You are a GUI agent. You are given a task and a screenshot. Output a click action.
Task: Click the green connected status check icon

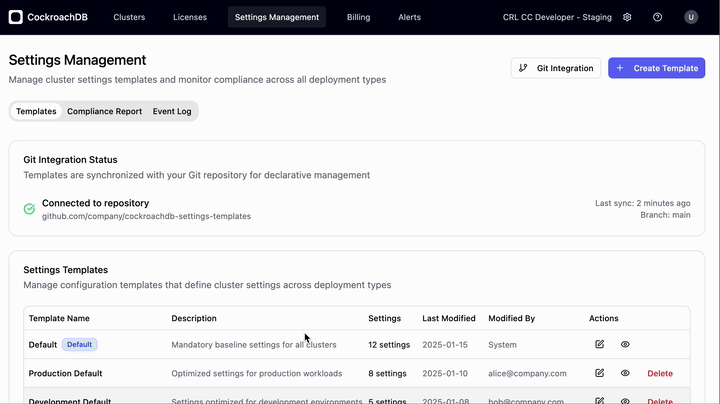click(x=30, y=209)
